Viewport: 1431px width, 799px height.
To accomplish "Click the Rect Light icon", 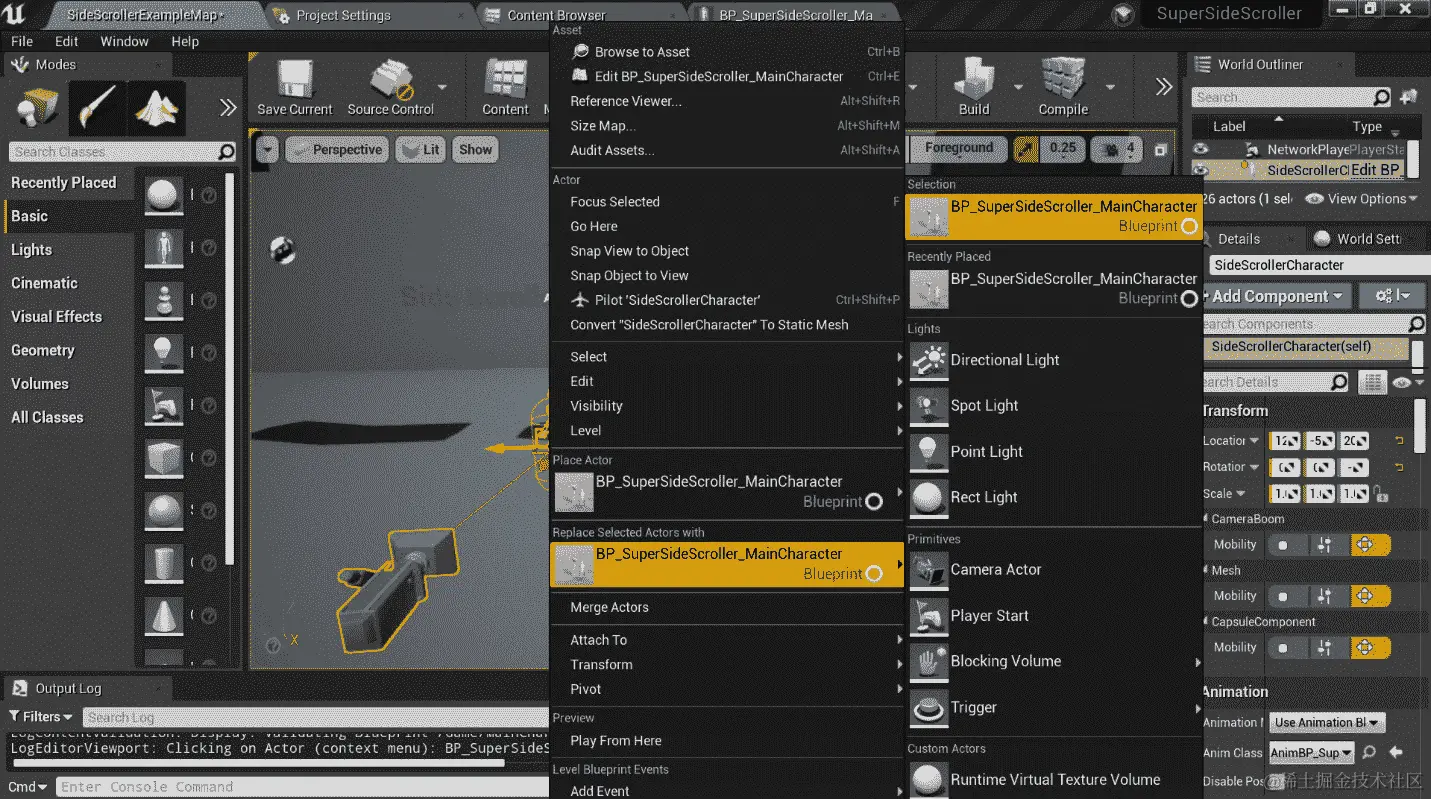I will [929, 498].
